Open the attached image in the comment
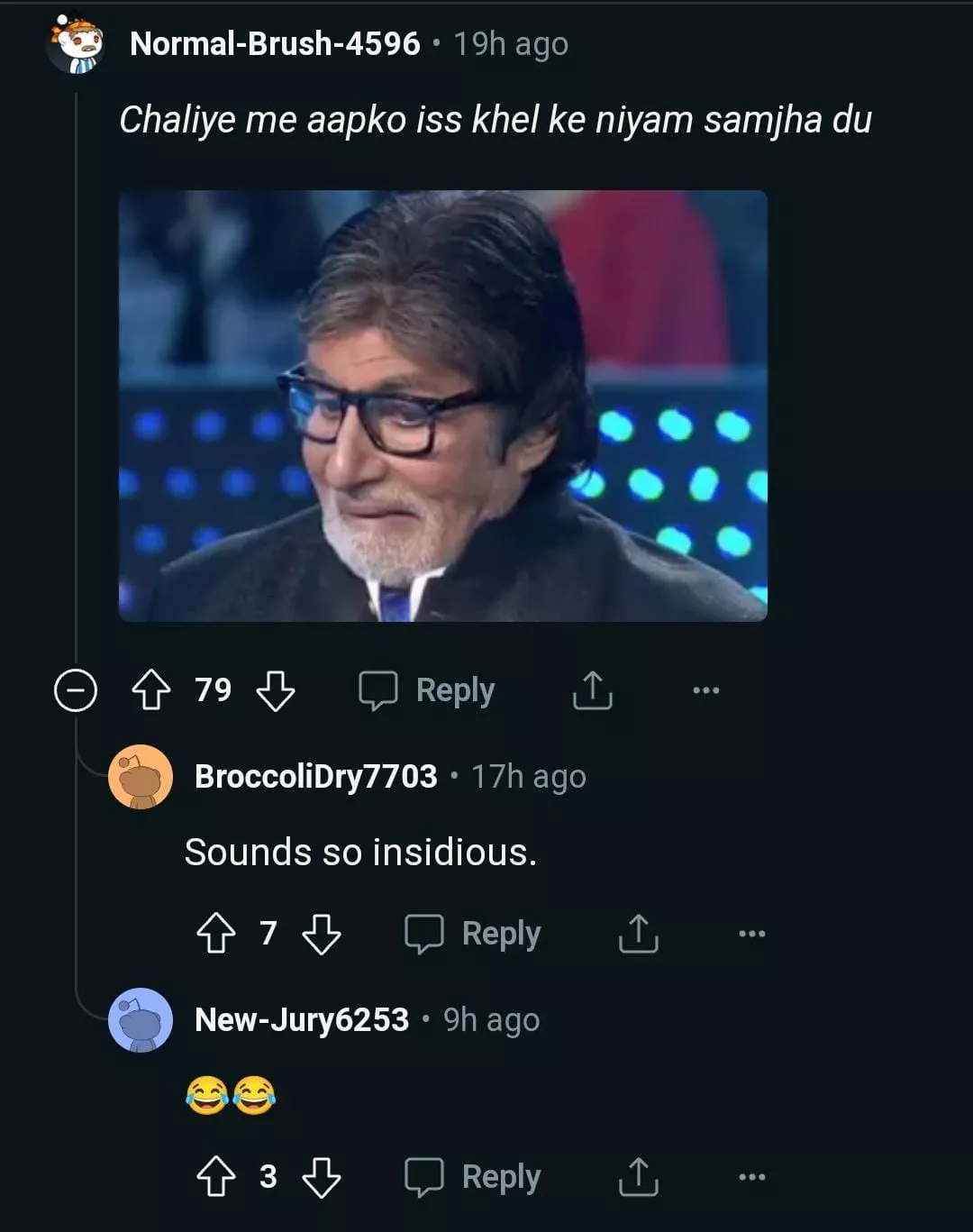973x1232 pixels. [x=442, y=406]
